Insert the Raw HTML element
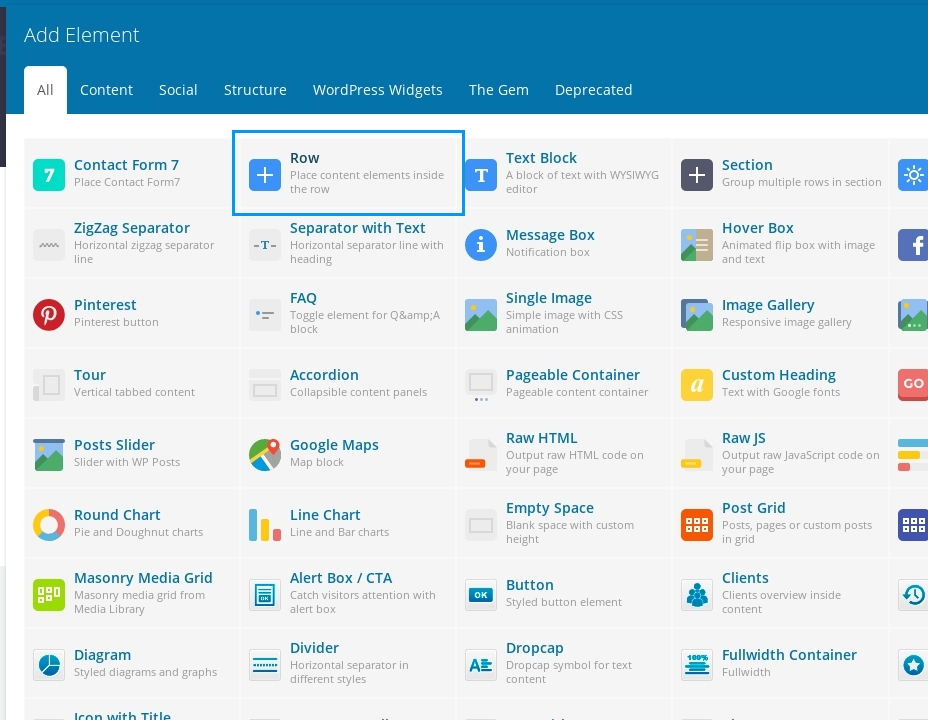 541,438
